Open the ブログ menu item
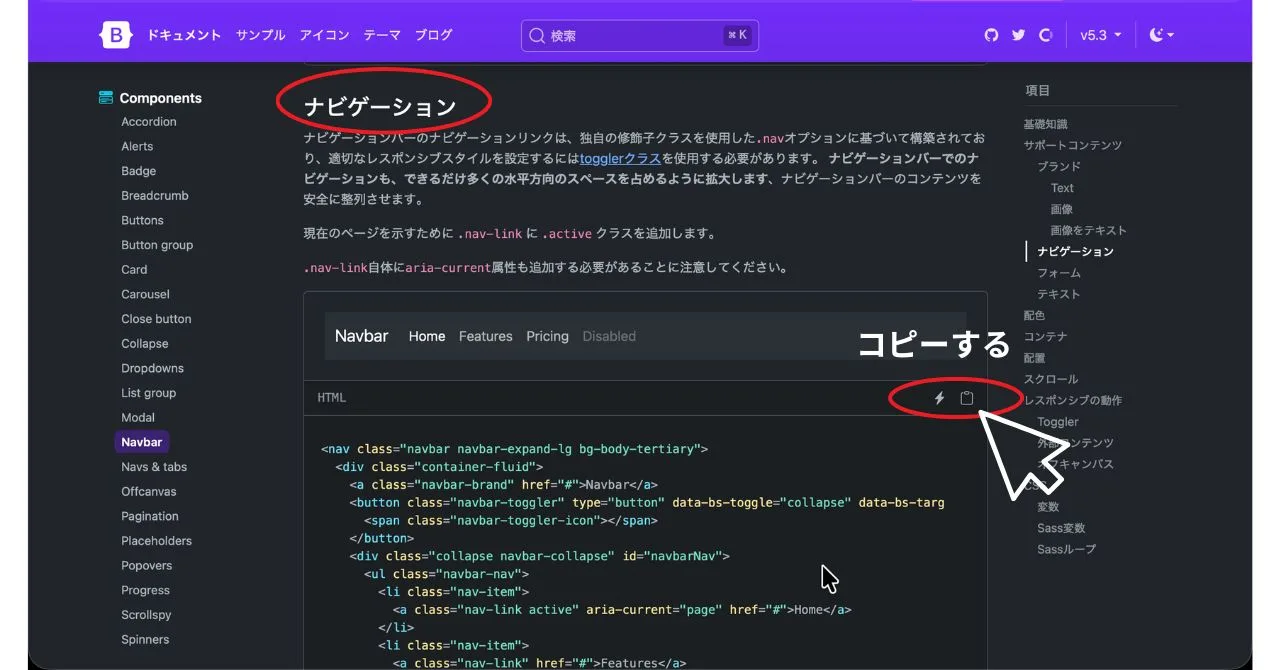The height and width of the screenshot is (670, 1280). tap(433, 35)
